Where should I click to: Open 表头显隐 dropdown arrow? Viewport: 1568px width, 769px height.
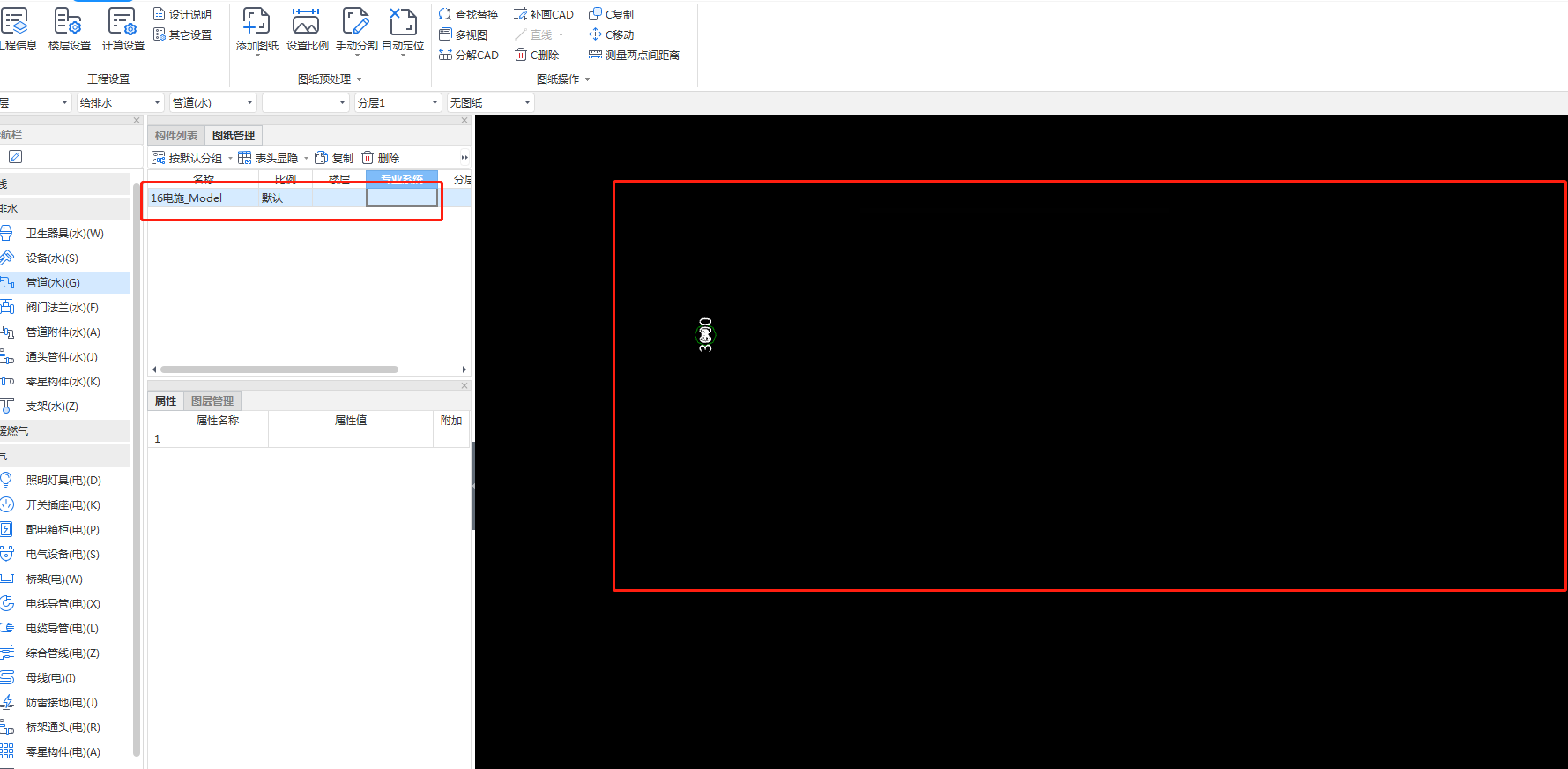[x=306, y=159]
